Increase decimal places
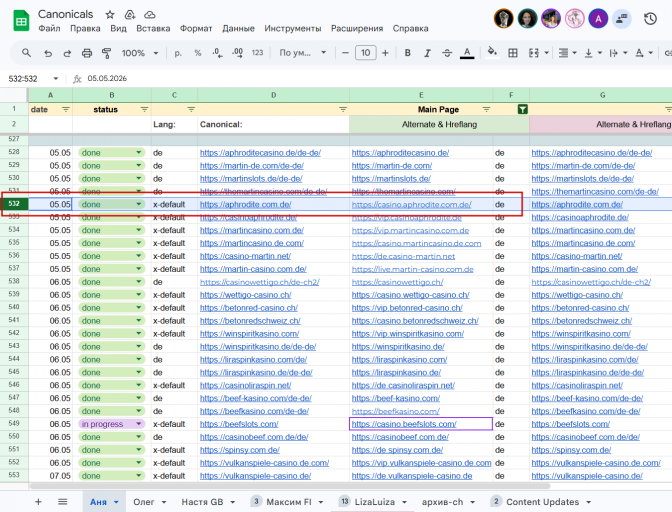 coord(237,53)
